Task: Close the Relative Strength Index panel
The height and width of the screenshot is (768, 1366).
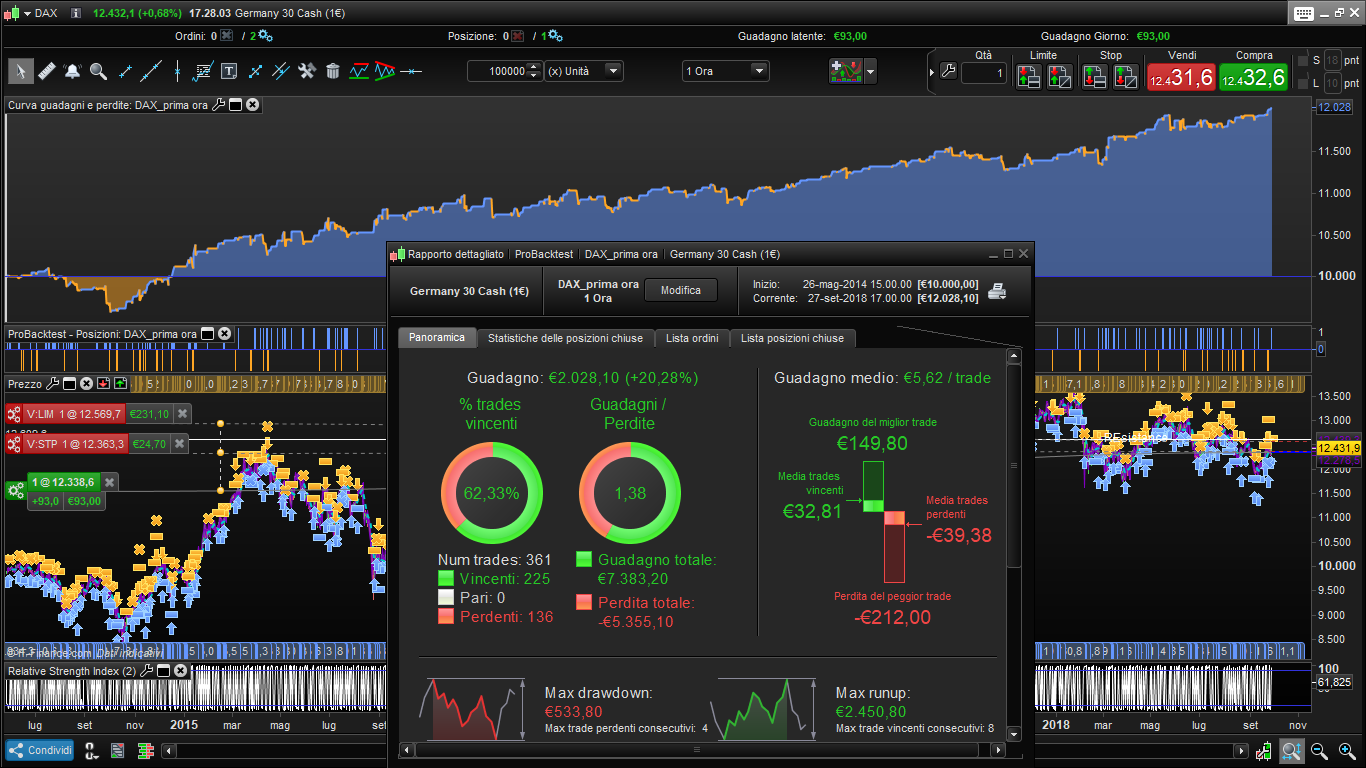Action: 180,670
